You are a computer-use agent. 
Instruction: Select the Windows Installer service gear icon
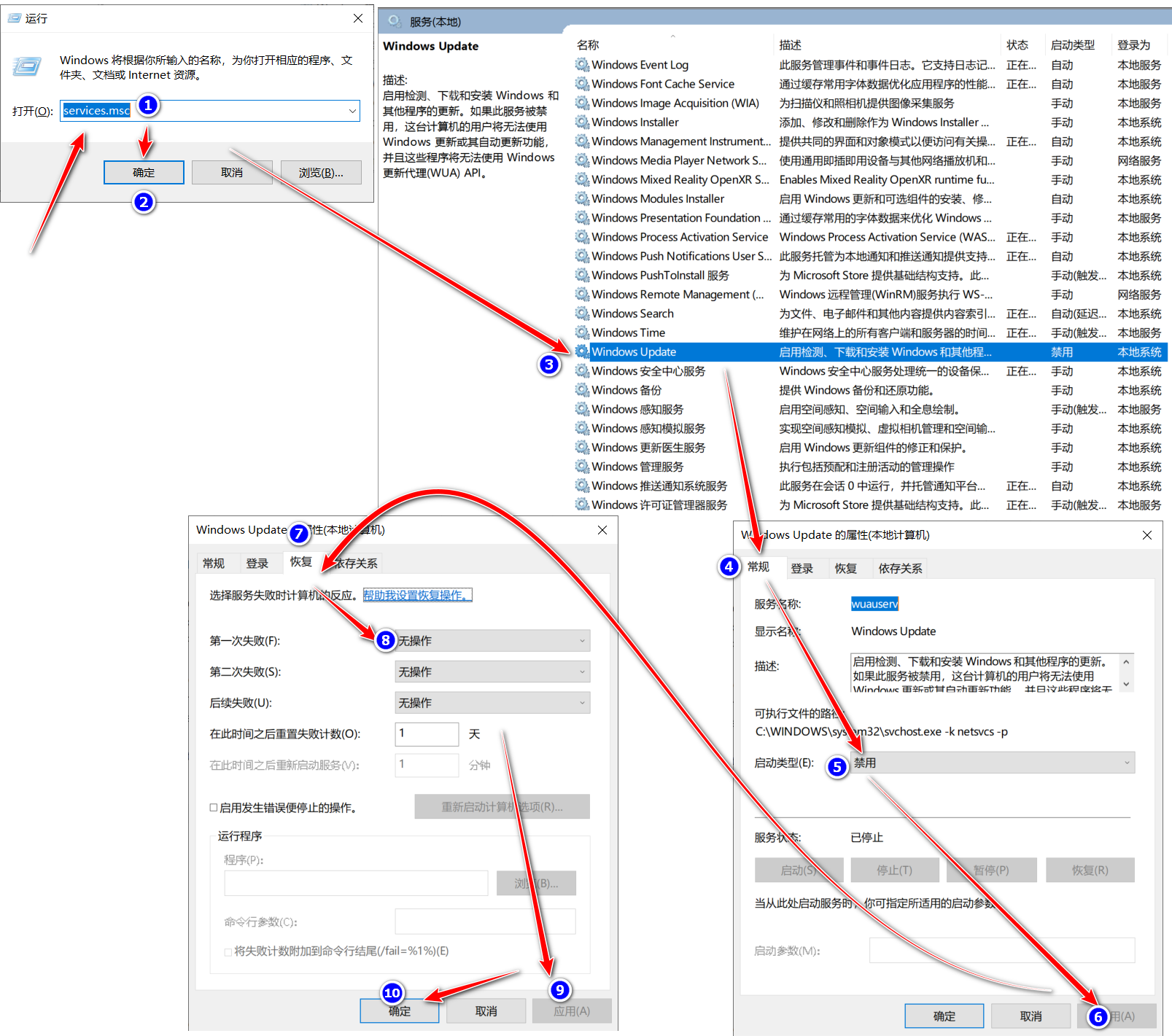[582, 122]
